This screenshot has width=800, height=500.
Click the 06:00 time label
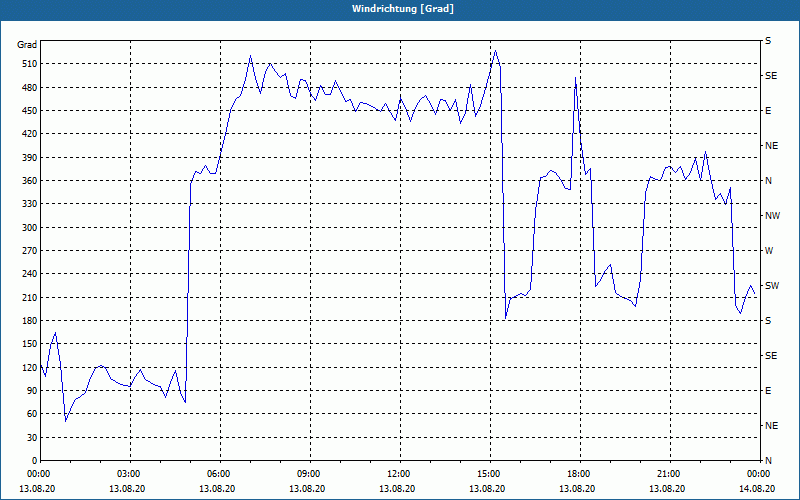[217, 474]
